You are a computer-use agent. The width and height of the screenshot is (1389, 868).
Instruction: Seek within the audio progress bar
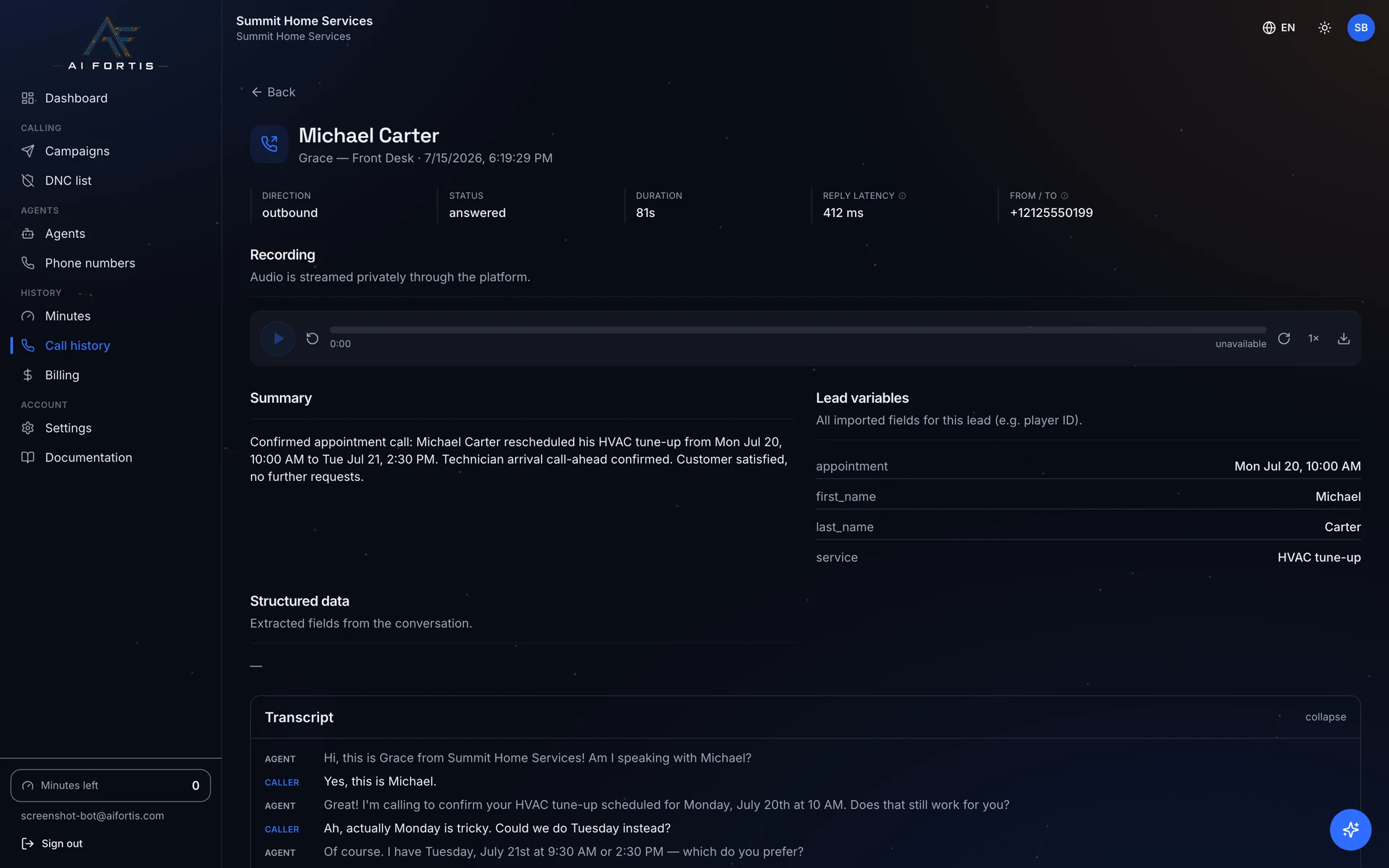(x=798, y=330)
